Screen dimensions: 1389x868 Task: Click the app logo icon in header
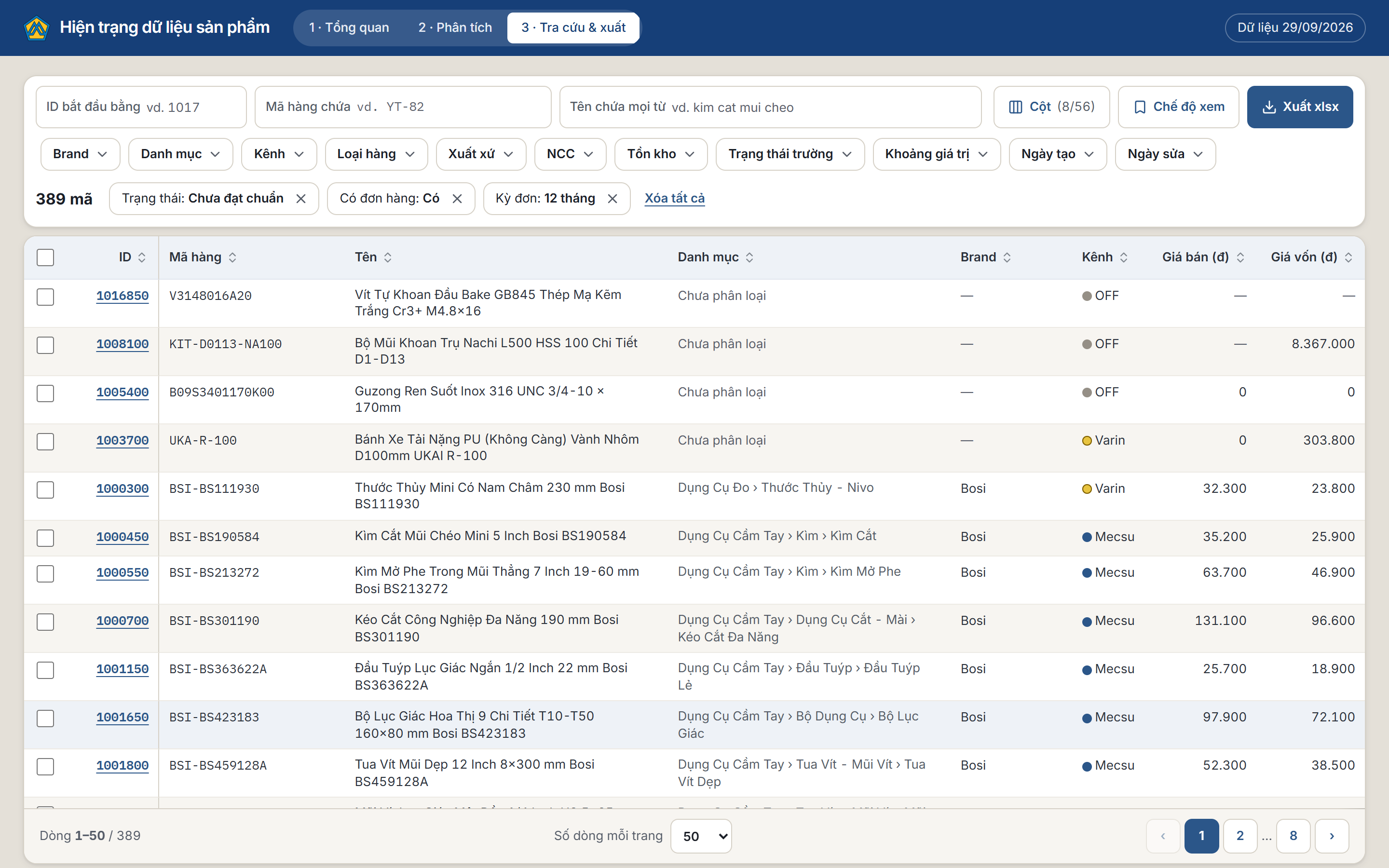[37, 27]
